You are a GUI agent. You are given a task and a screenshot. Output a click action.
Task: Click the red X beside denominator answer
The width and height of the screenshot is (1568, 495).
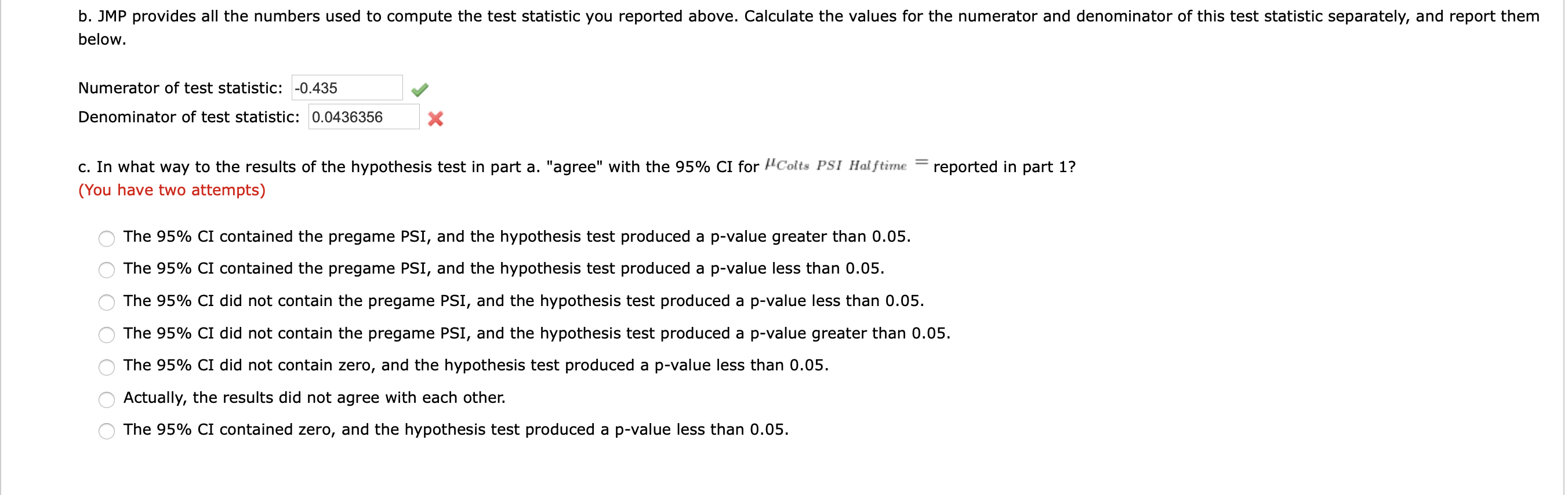click(436, 119)
